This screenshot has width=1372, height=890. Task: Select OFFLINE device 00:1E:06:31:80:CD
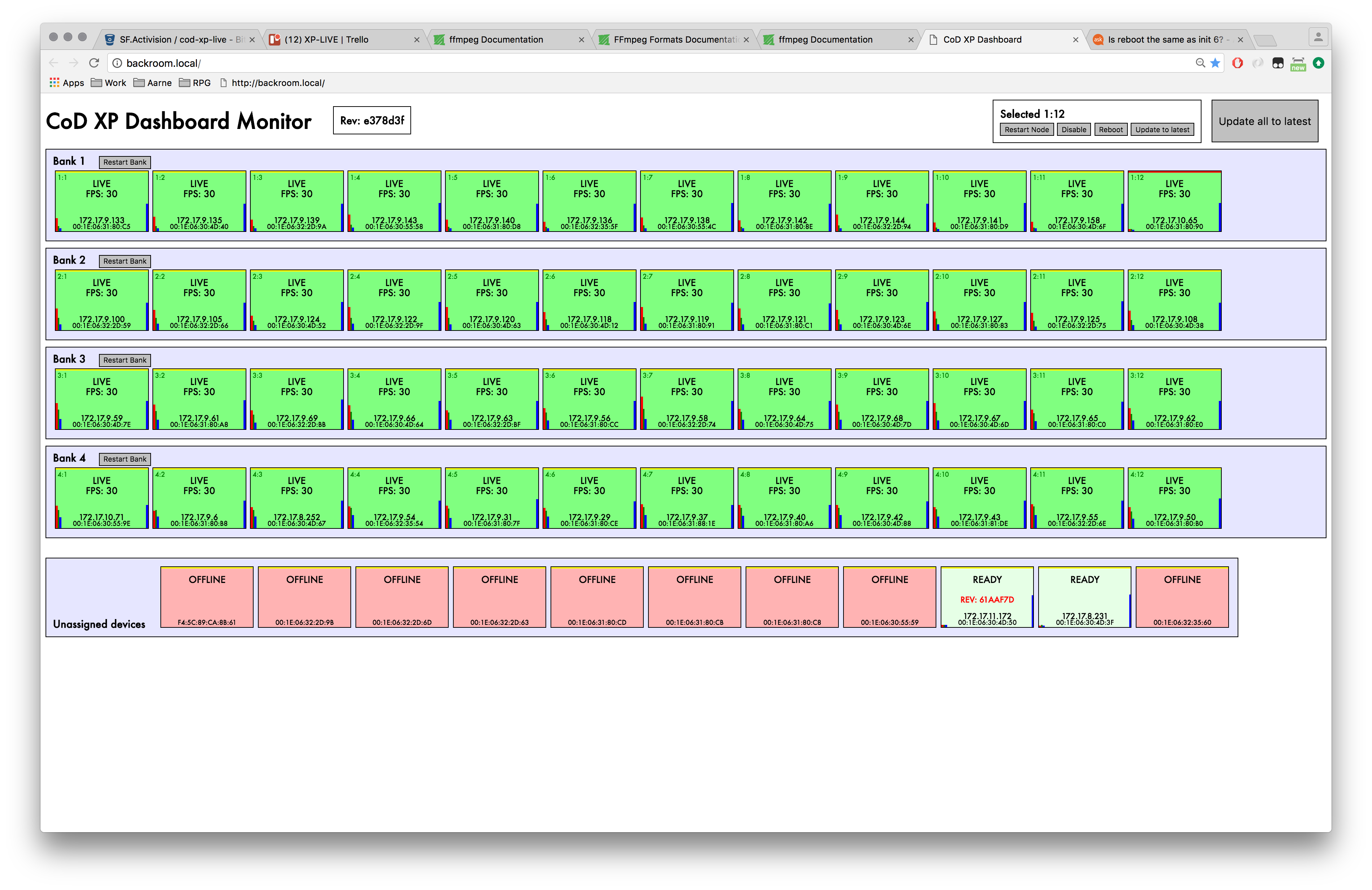597,597
